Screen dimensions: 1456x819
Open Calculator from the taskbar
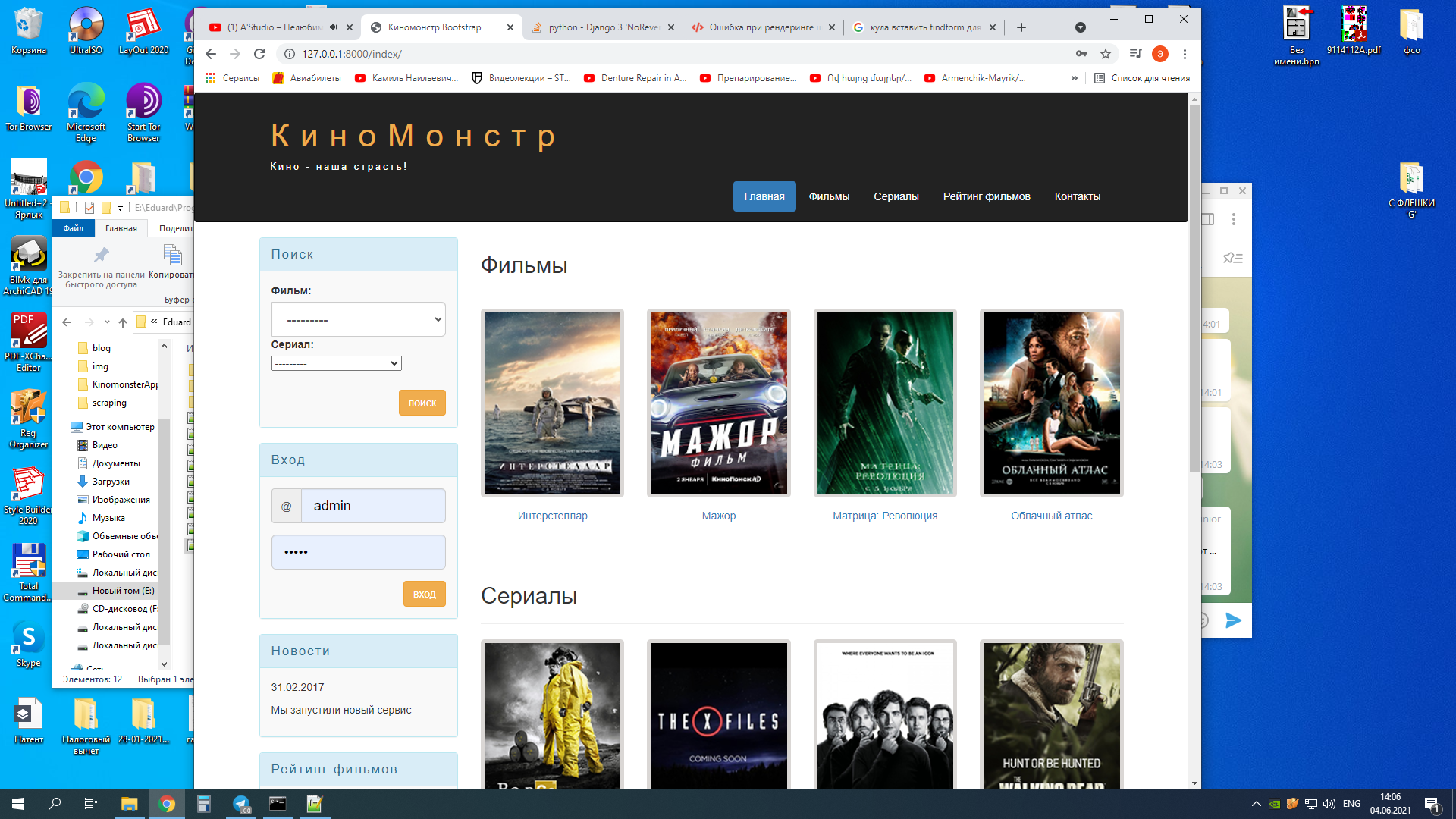(204, 804)
